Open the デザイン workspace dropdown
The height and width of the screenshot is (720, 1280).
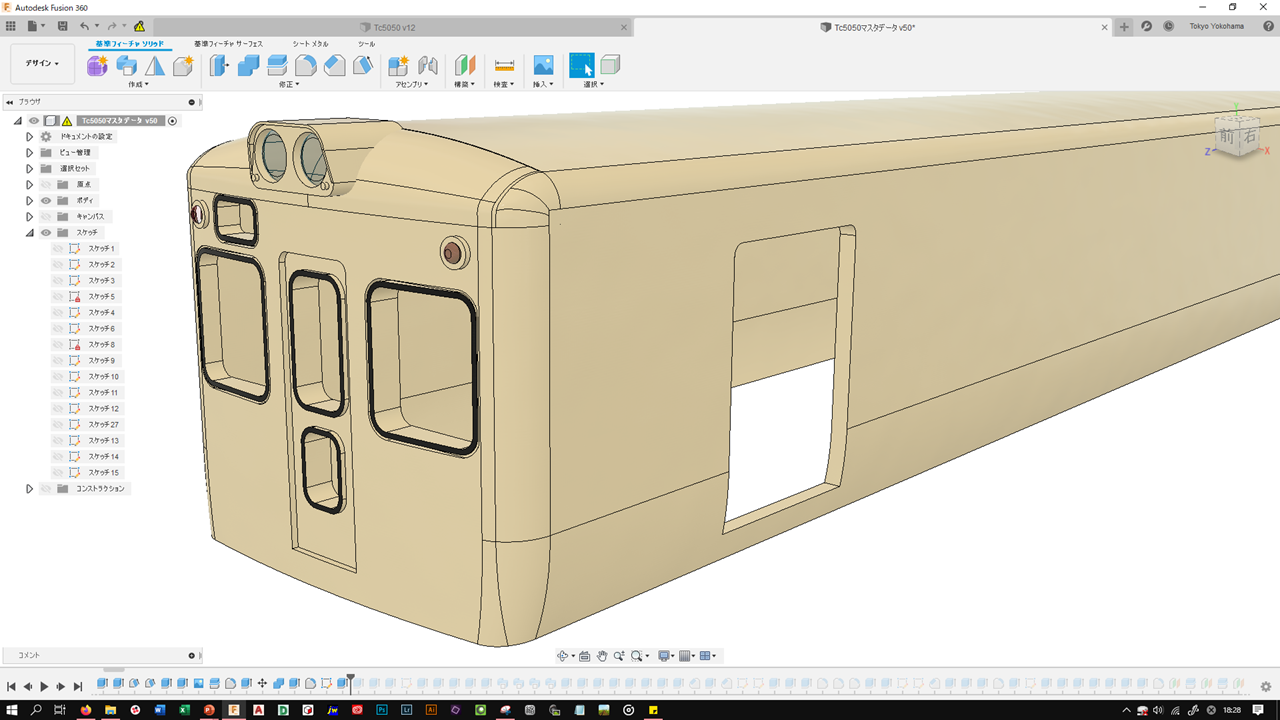click(42, 63)
